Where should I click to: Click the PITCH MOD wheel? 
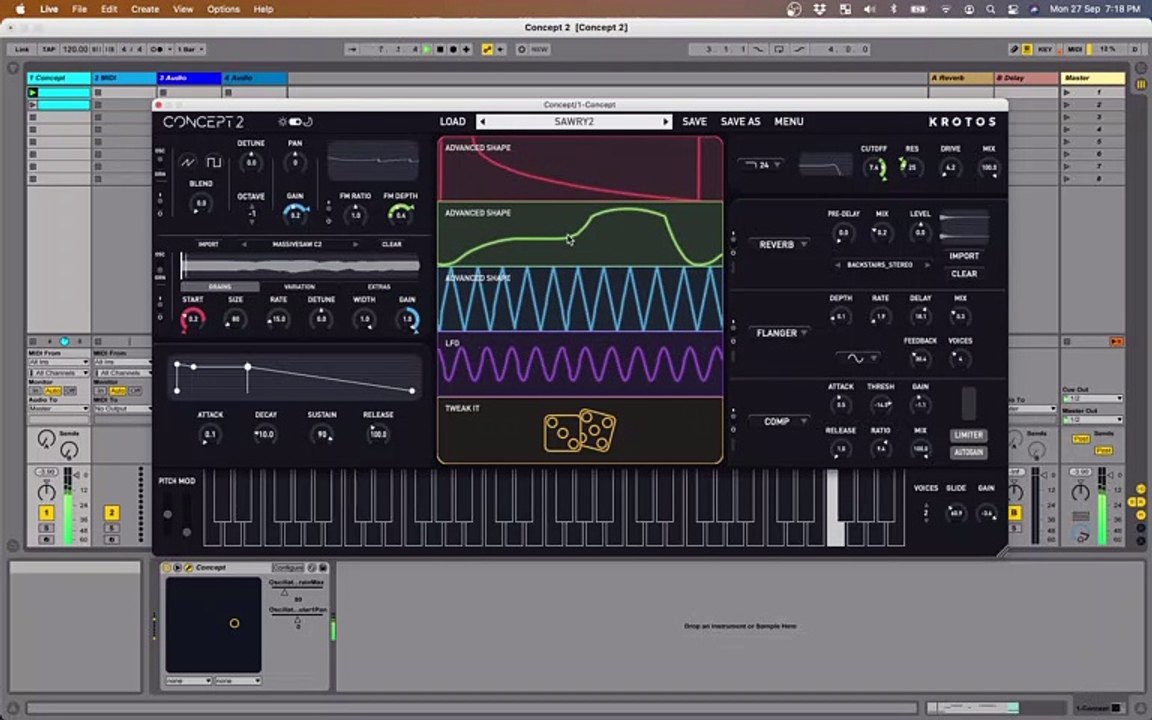[x=168, y=514]
